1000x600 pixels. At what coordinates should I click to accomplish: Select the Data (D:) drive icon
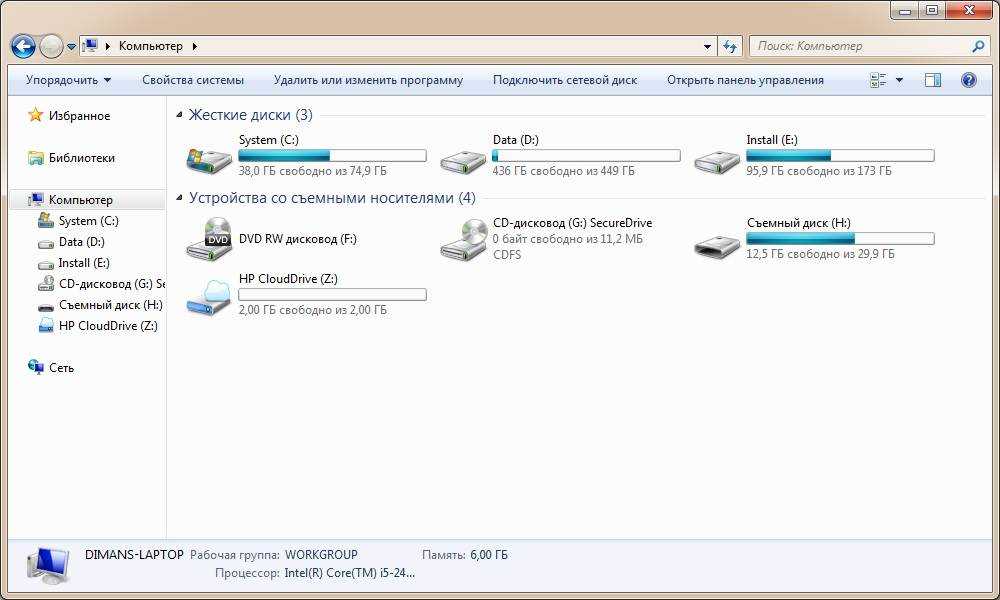(463, 161)
